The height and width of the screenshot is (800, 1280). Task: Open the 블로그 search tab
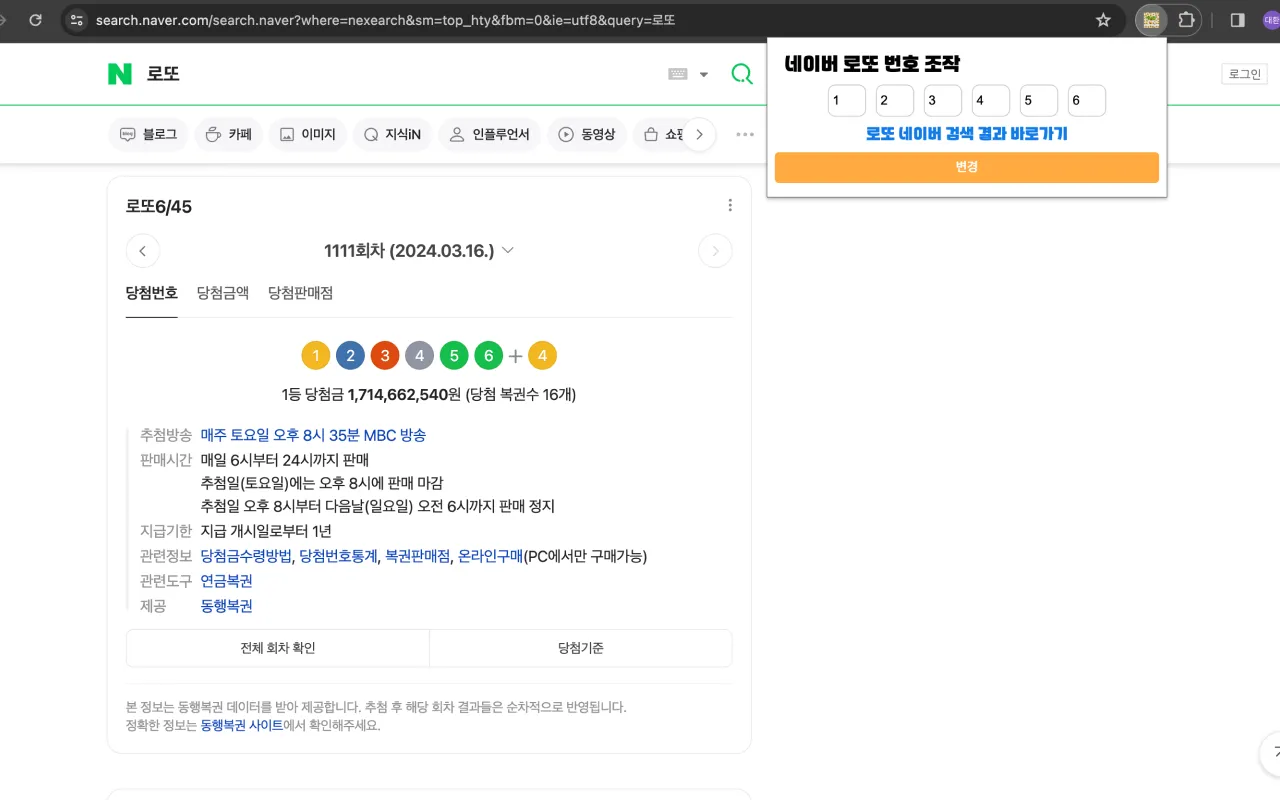[148, 134]
